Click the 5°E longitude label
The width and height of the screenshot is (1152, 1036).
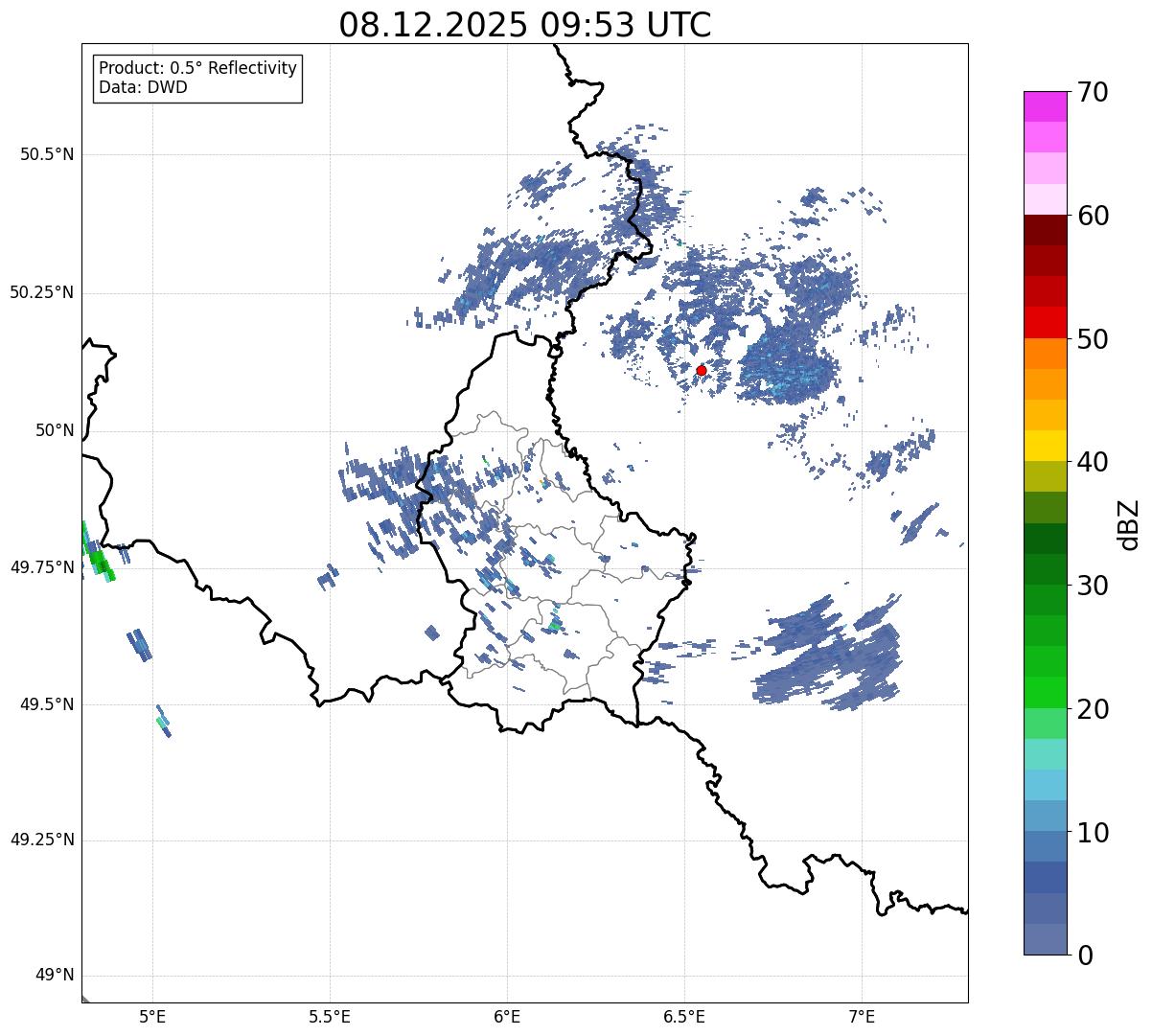point(153,1016)
